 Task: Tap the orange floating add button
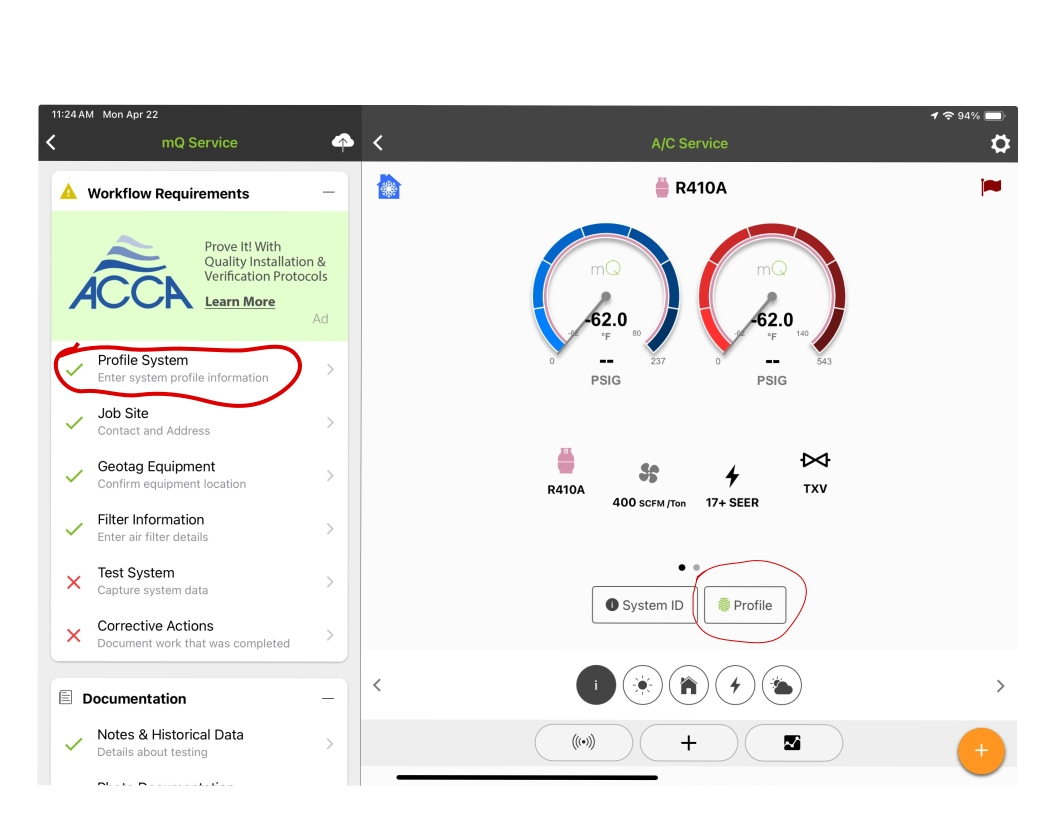(981, 751)
